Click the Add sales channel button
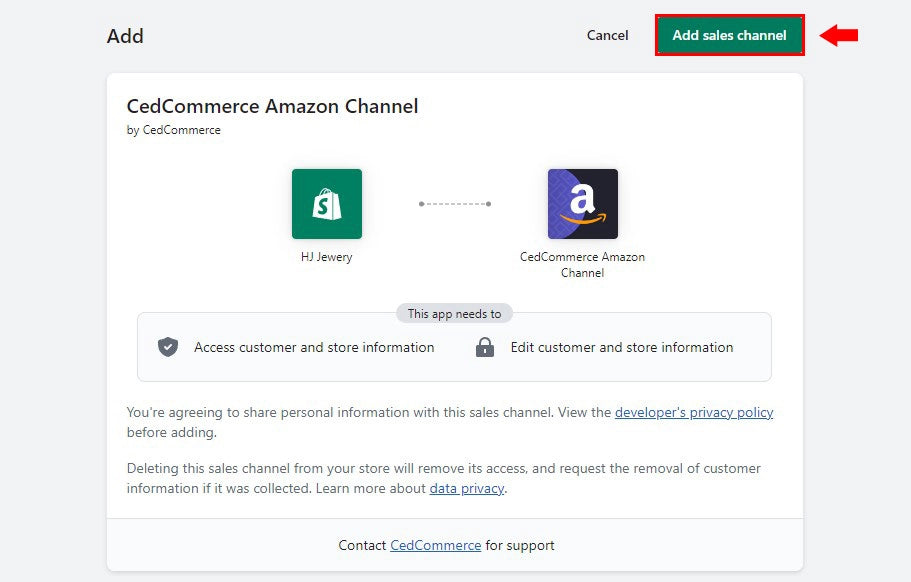The width and height of the screenshot is (911, 582). click(729, 33)
